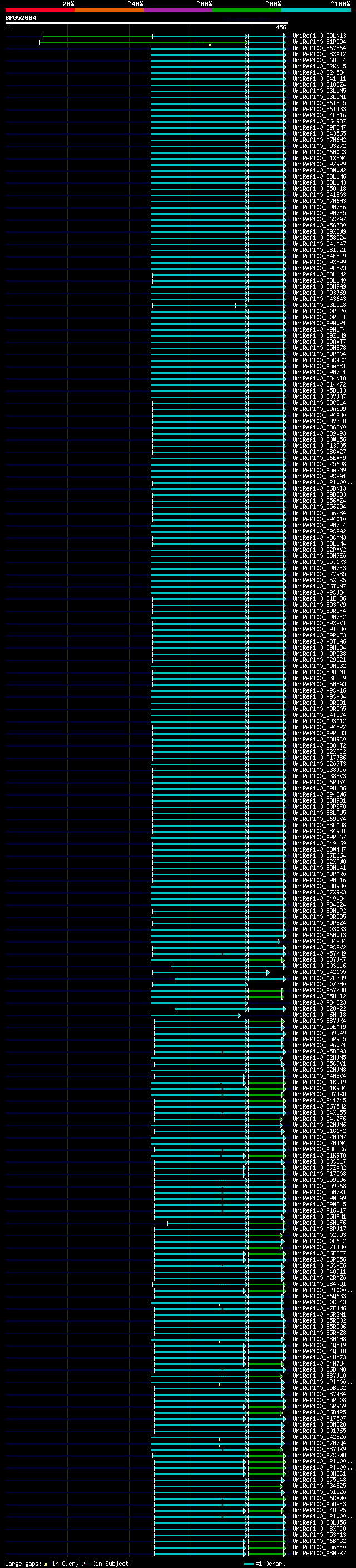
Task: Click UniRef100_Q20A22 label
Action: tap(319, 1008)
